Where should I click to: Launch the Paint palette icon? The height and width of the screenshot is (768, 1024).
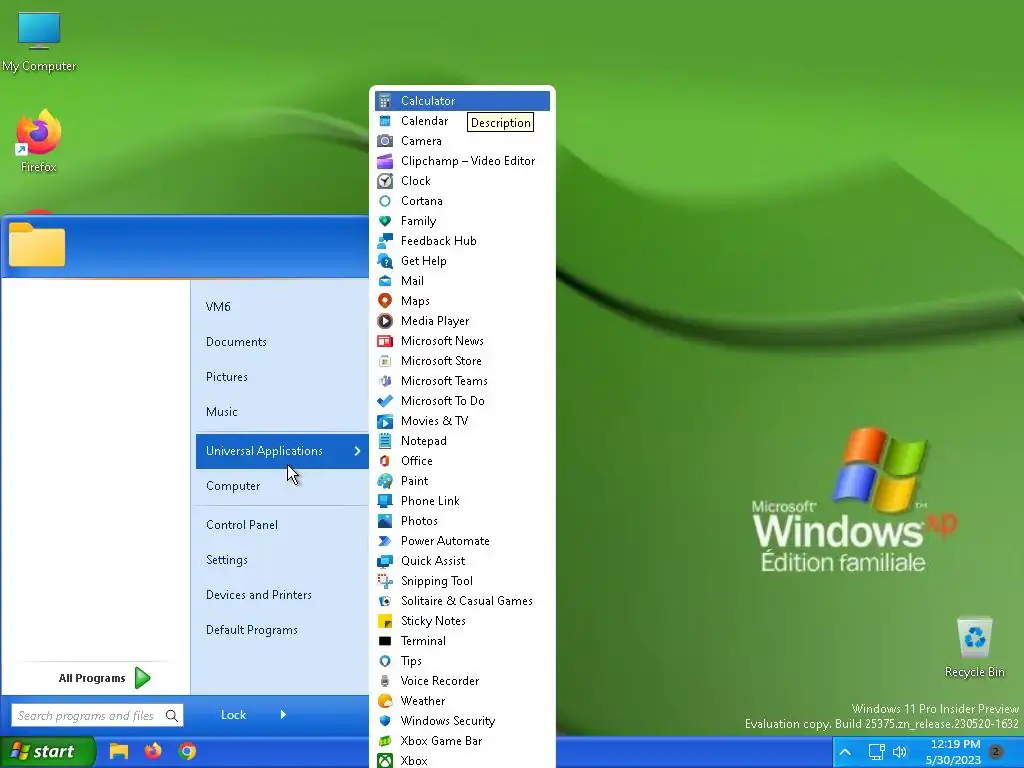point(385,481)
